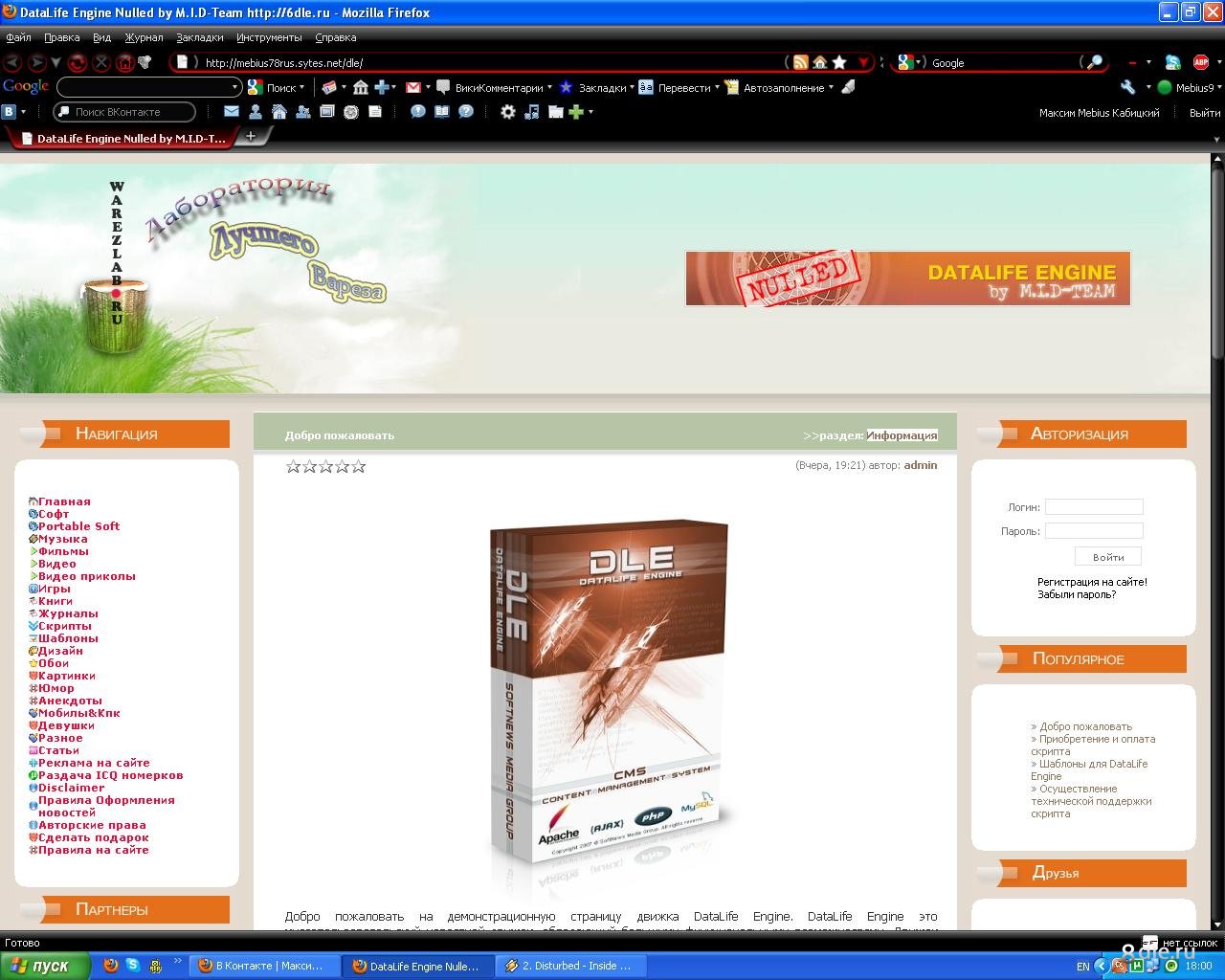Open the Adblock Plus ABP icon
This screenshot has width=1225, height=980.
pyautogui.click(x=1201, y=62)
